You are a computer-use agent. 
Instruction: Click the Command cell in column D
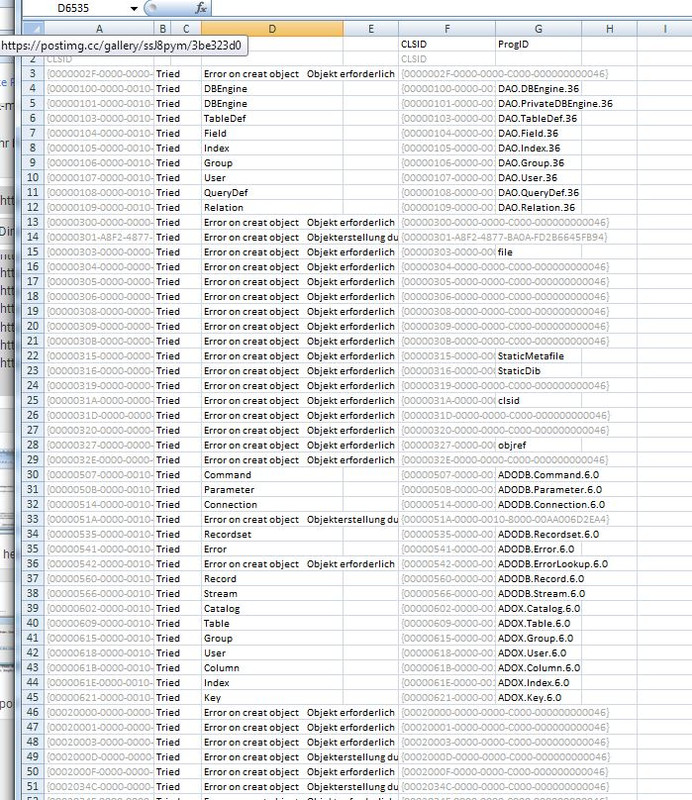[272, 474]
